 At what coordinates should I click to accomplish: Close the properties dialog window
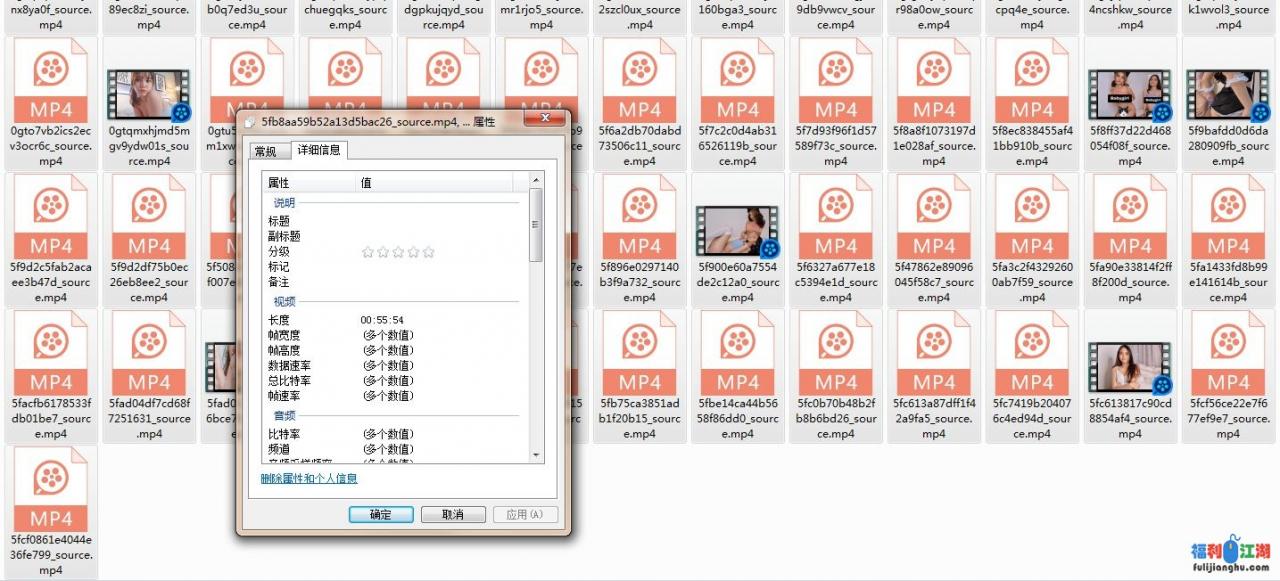[547, 119]
